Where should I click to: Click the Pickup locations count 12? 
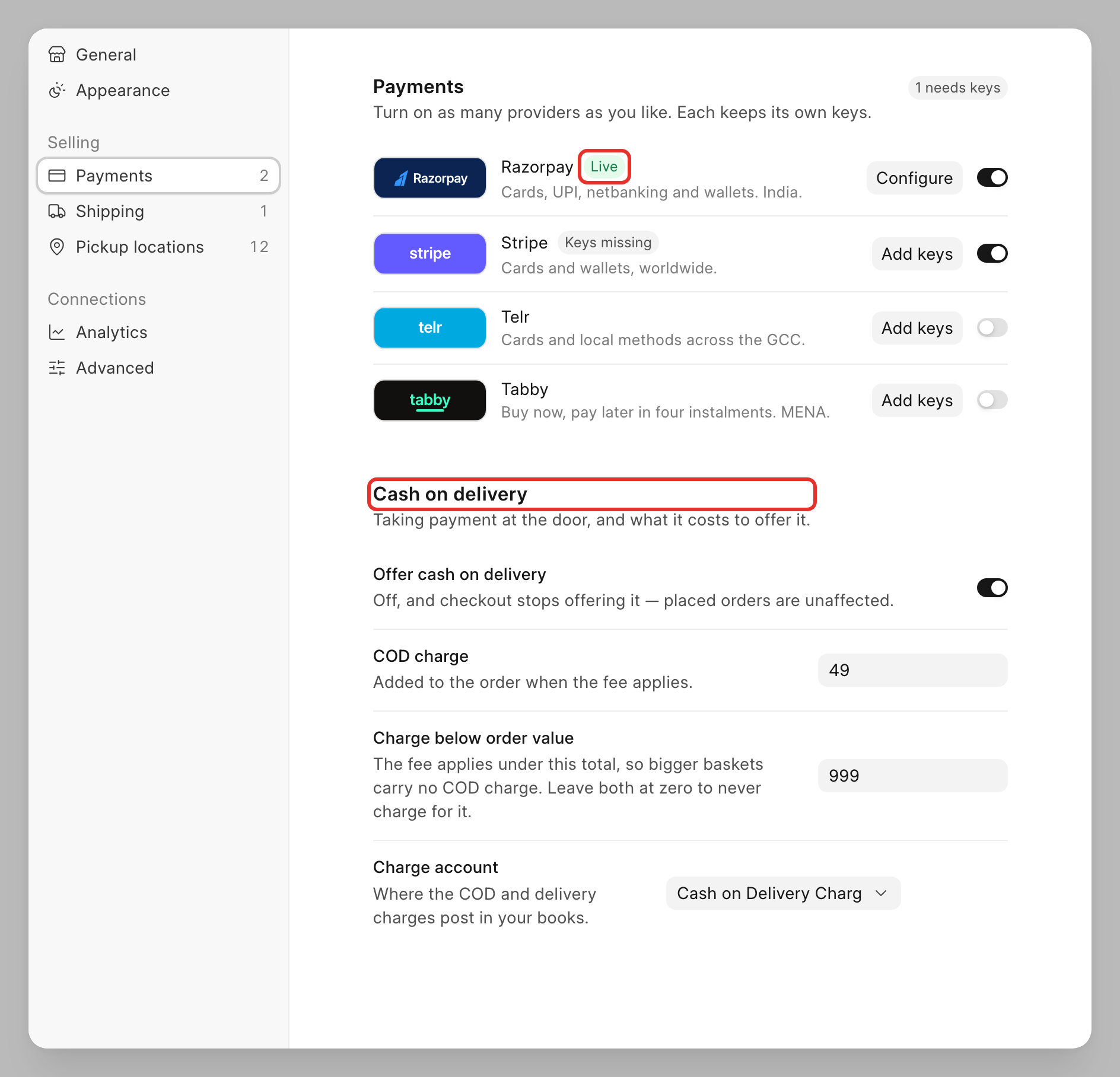coord(259,247)
